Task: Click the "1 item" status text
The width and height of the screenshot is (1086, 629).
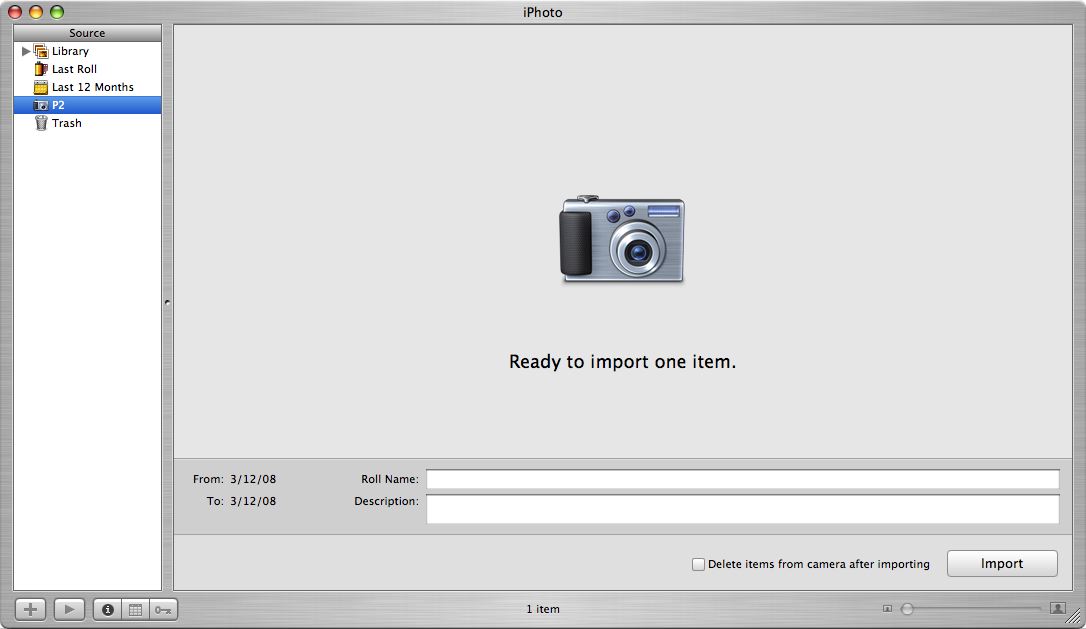Action: pos(543,609)
